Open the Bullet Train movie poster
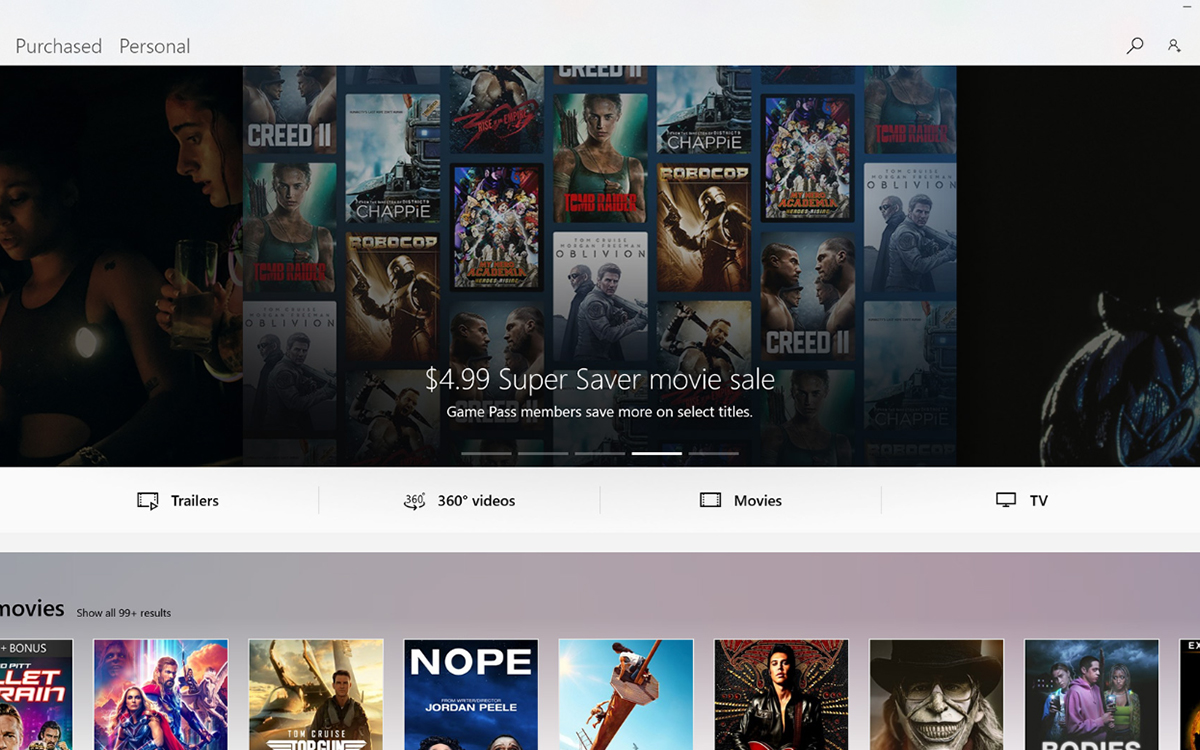The height and width of the screenshot is (750, 1200). coord(36,695)
